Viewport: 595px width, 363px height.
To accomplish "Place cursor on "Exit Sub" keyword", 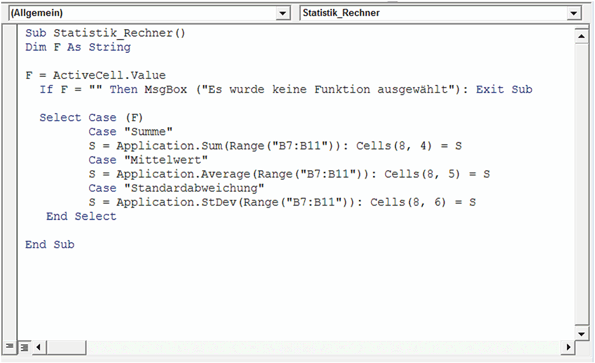I will click(x=504, y=90).
